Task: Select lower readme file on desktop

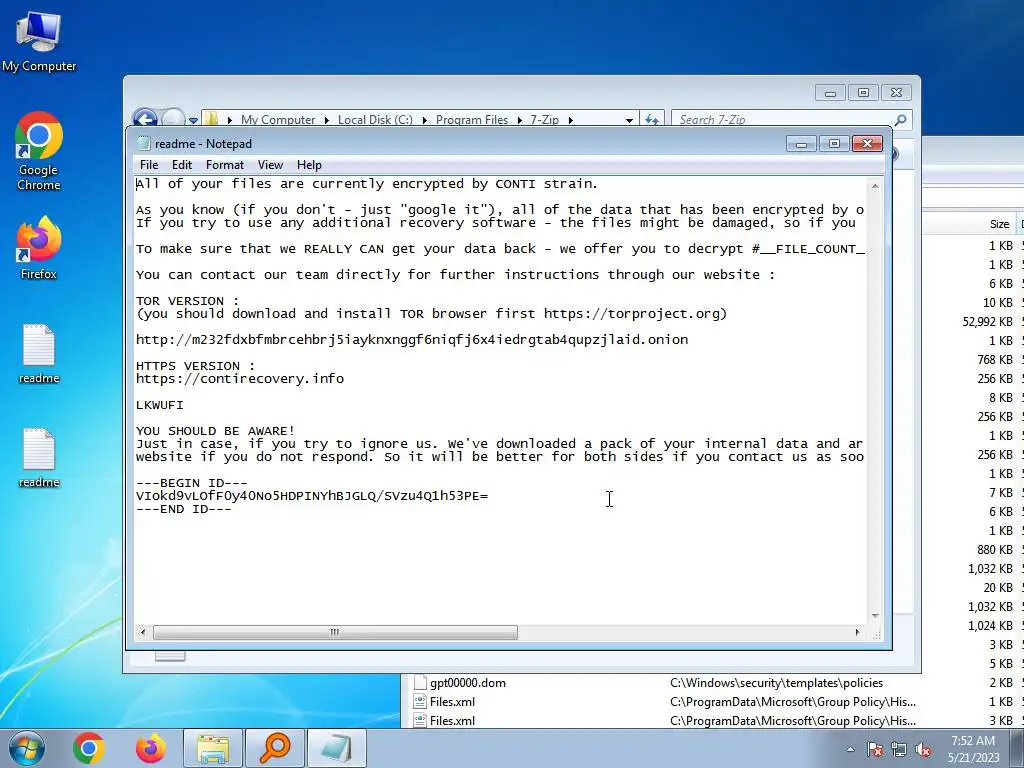Action: coord(39,458)
